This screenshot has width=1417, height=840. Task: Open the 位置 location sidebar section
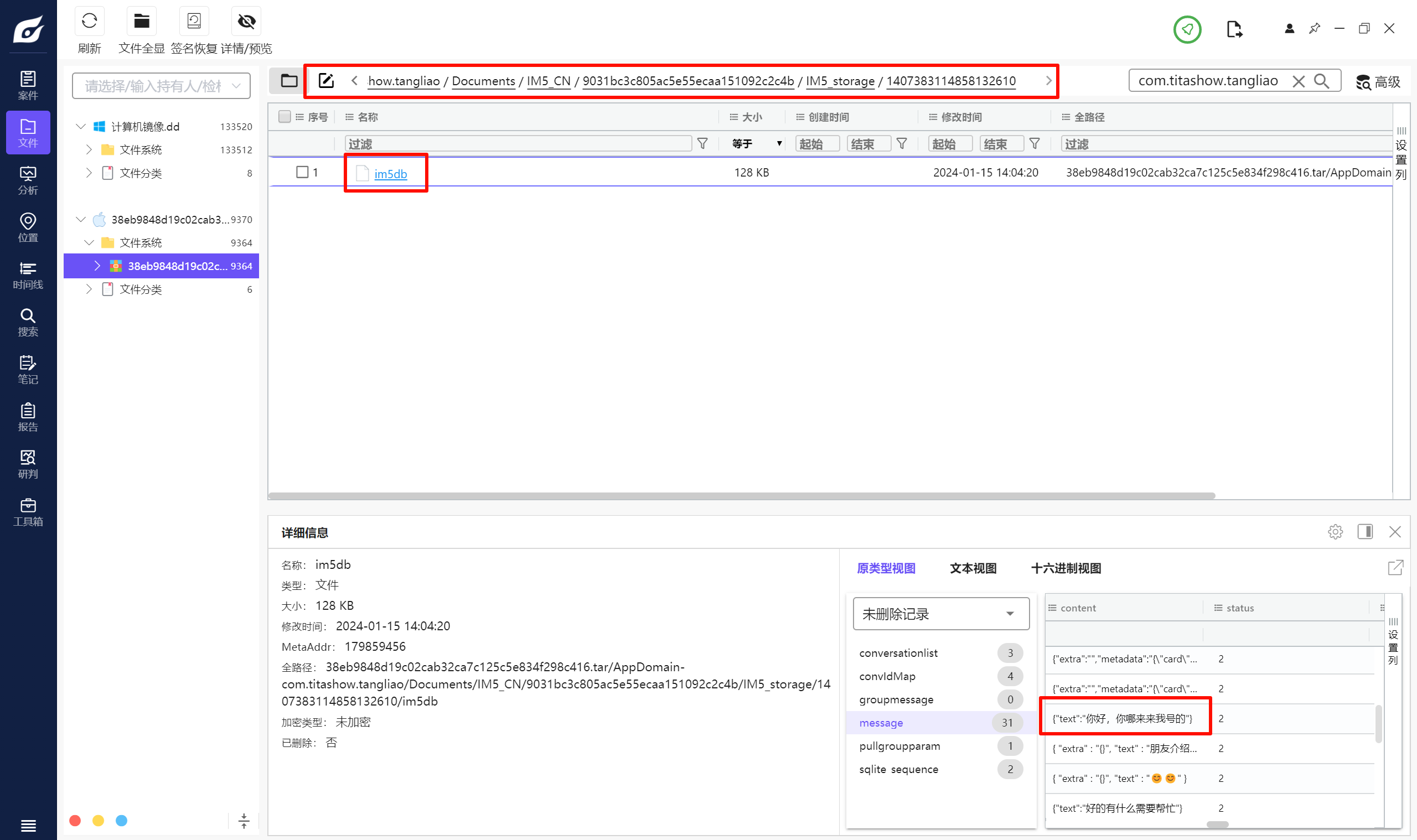click(x=28, y=227)
